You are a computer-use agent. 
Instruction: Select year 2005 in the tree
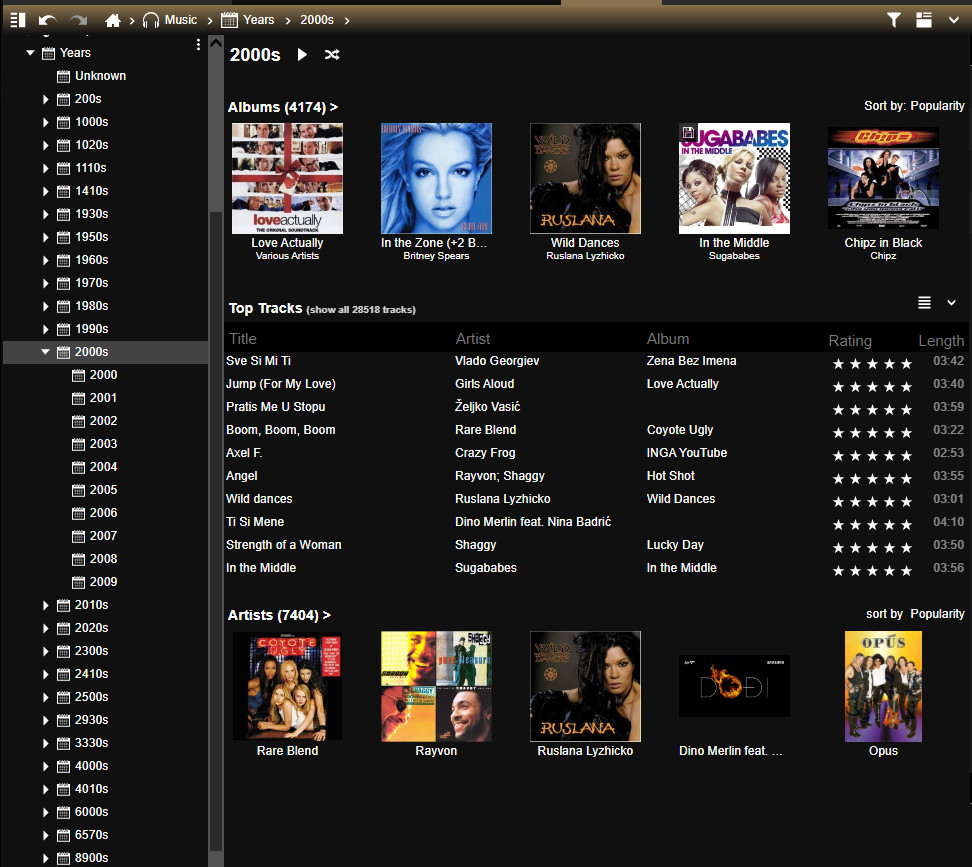pos(103,490)
